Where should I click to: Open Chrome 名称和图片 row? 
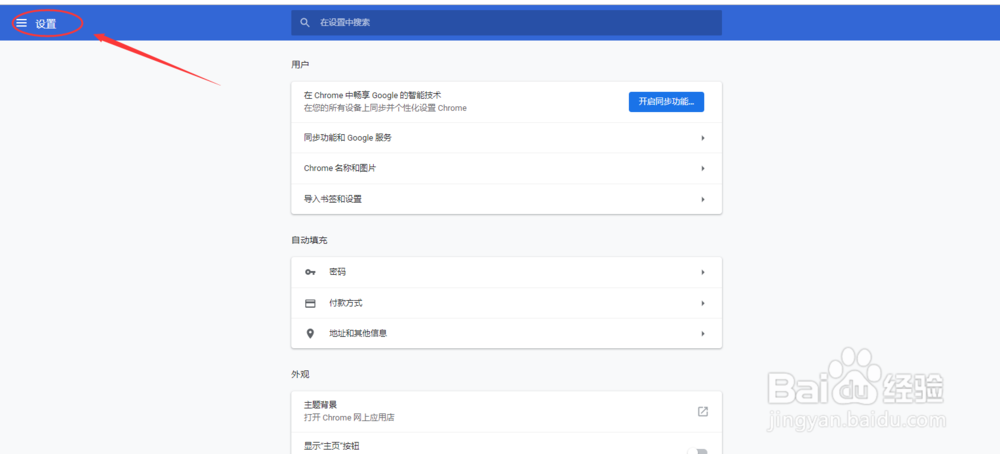tap(506, 168)
